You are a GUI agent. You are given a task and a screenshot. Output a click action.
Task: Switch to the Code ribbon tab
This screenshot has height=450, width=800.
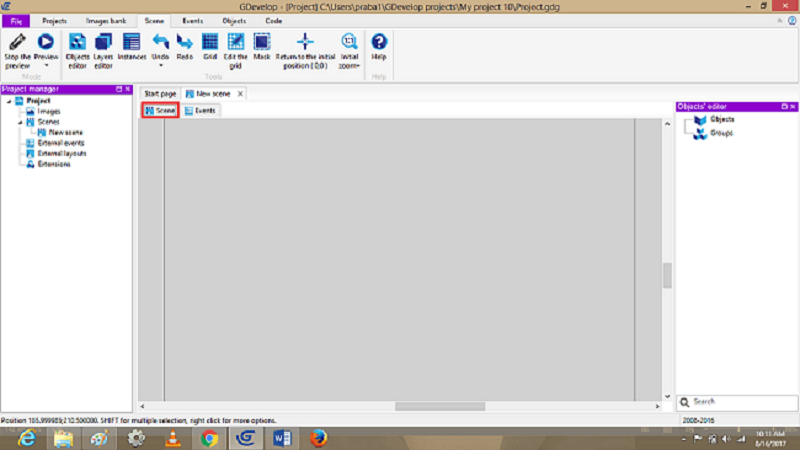point(273,21)
